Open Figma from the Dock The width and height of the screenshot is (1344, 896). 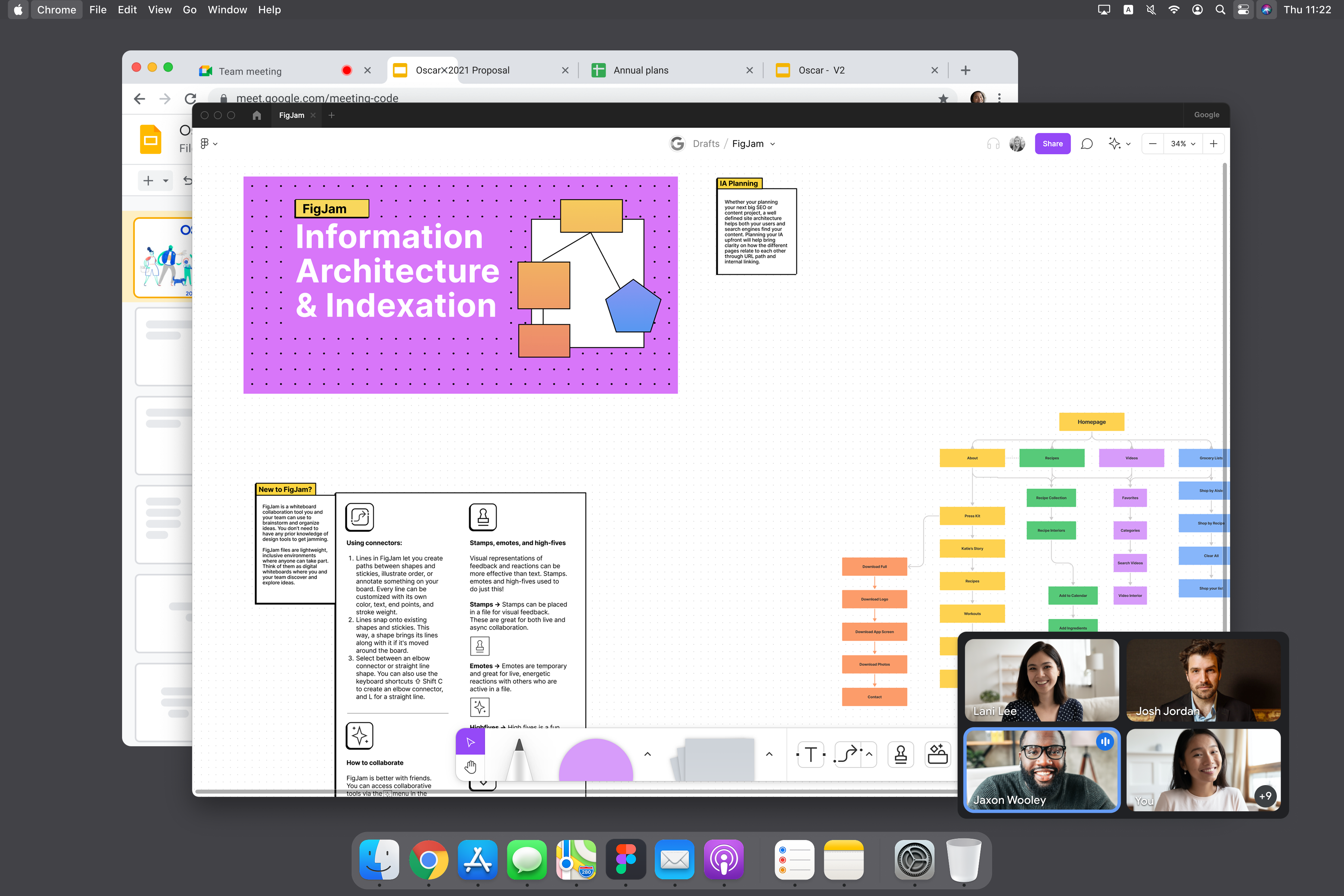[x=626, y=859]
